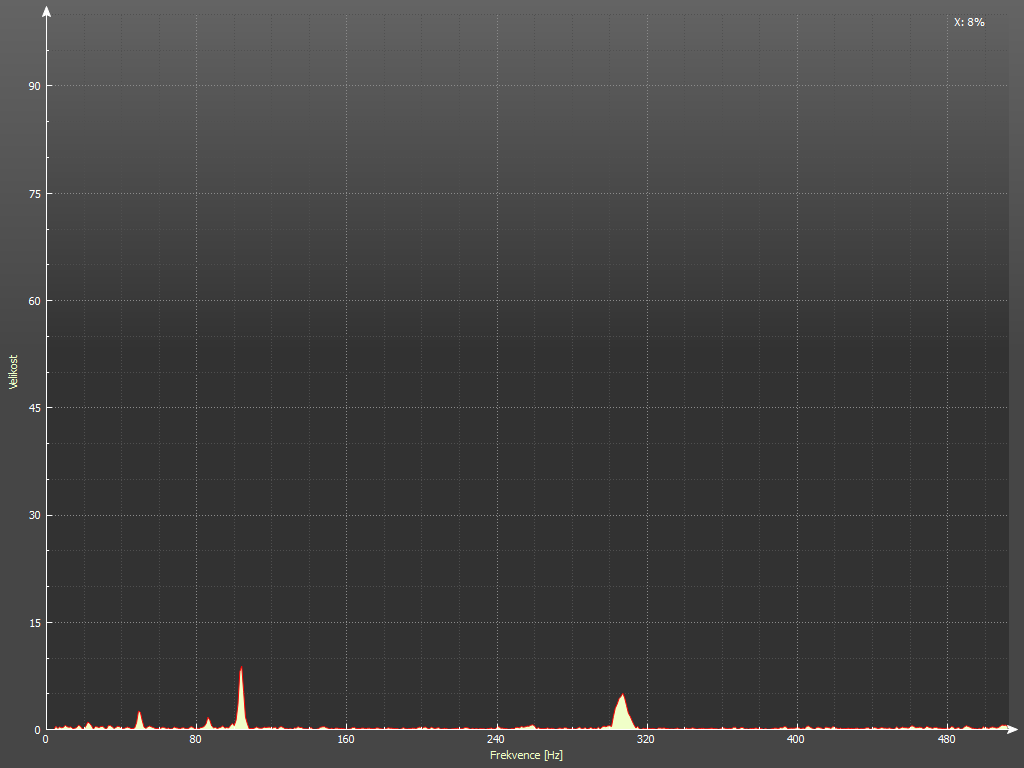This screenshot has height=768, width=1024.
Task: Click the 15 tick label on Velikost axis
Action: point(34,623)
